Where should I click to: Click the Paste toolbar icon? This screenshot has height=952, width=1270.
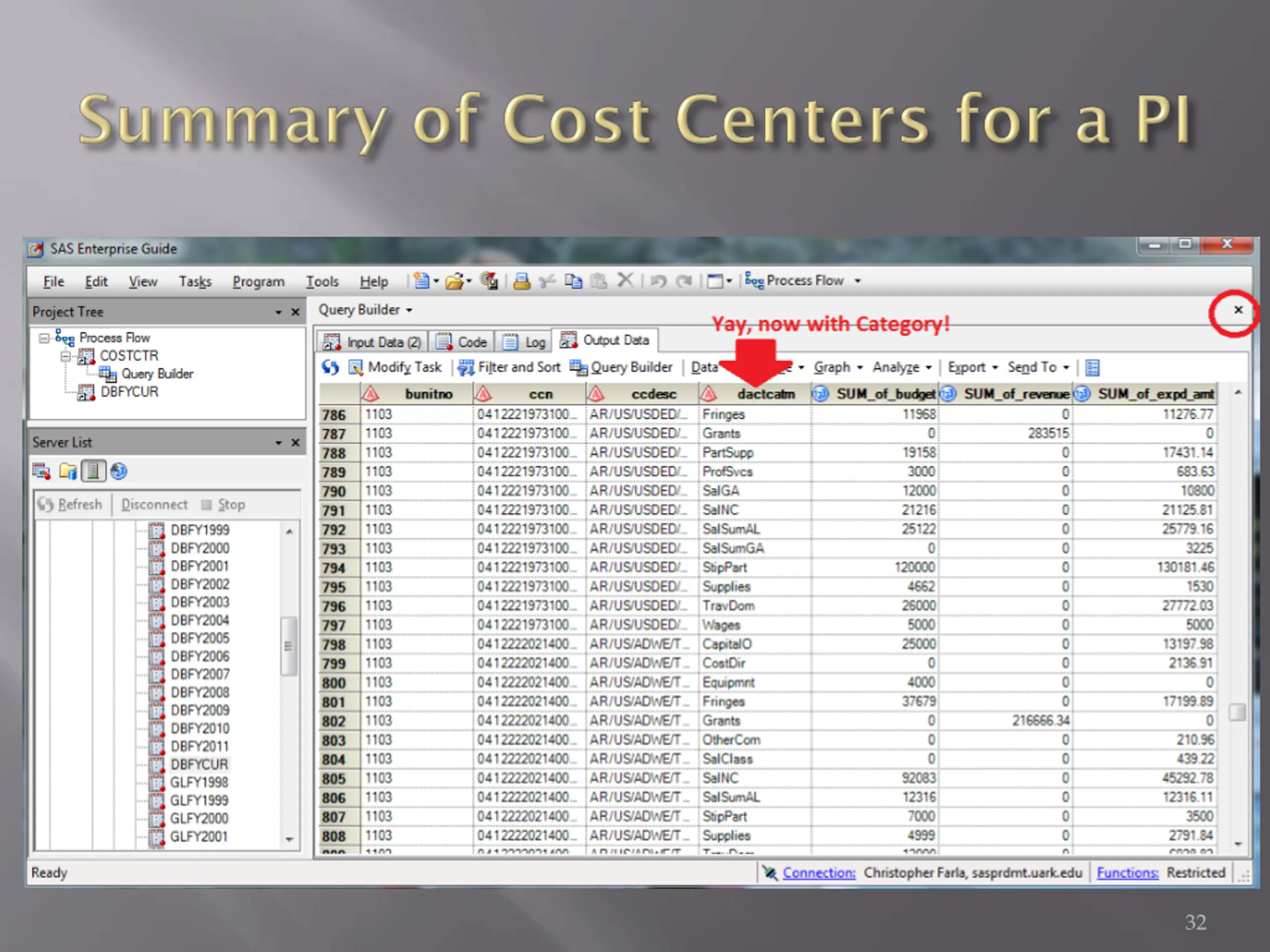tap(599, 281)
